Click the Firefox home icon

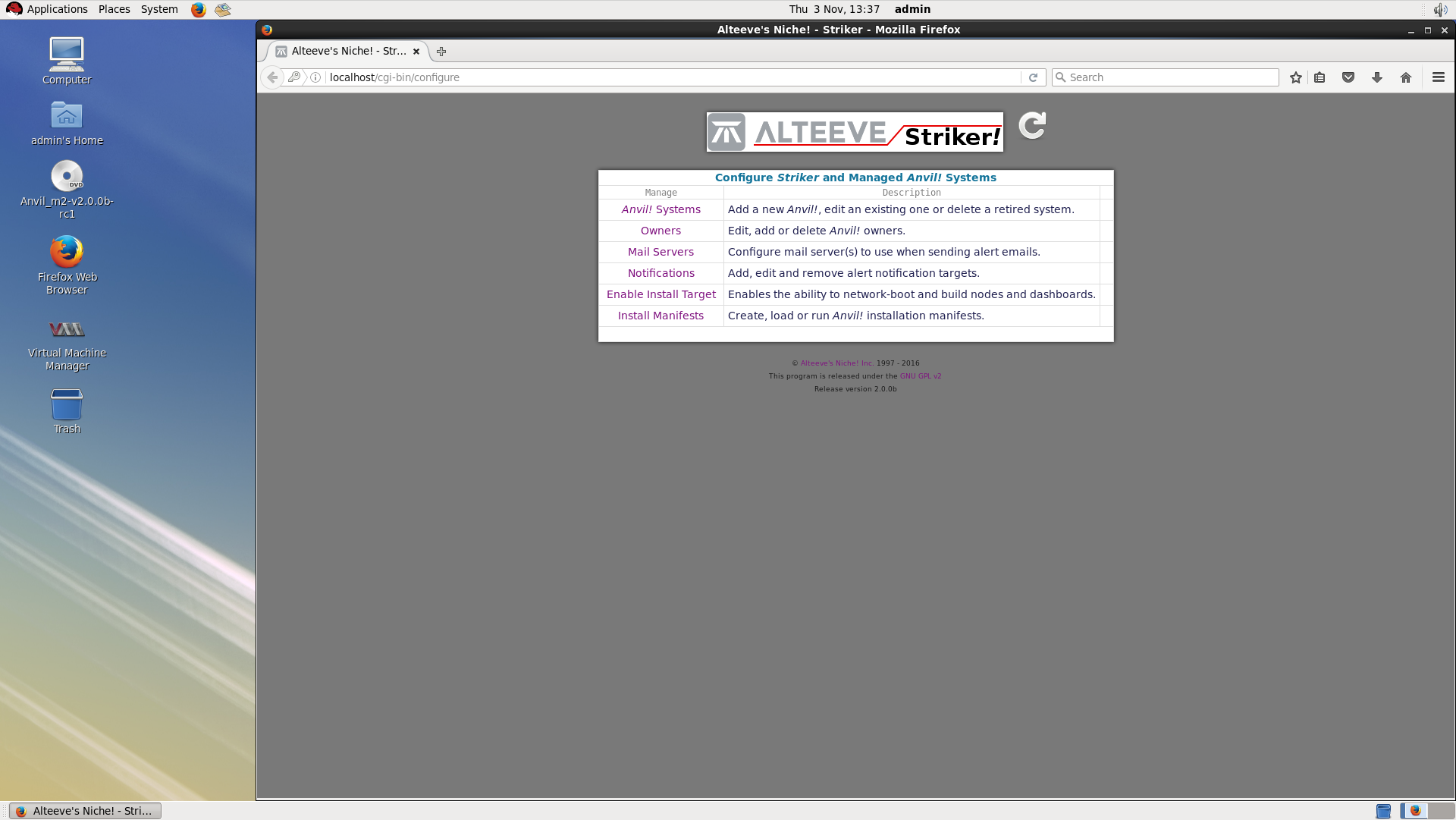tap(1405, 77)
